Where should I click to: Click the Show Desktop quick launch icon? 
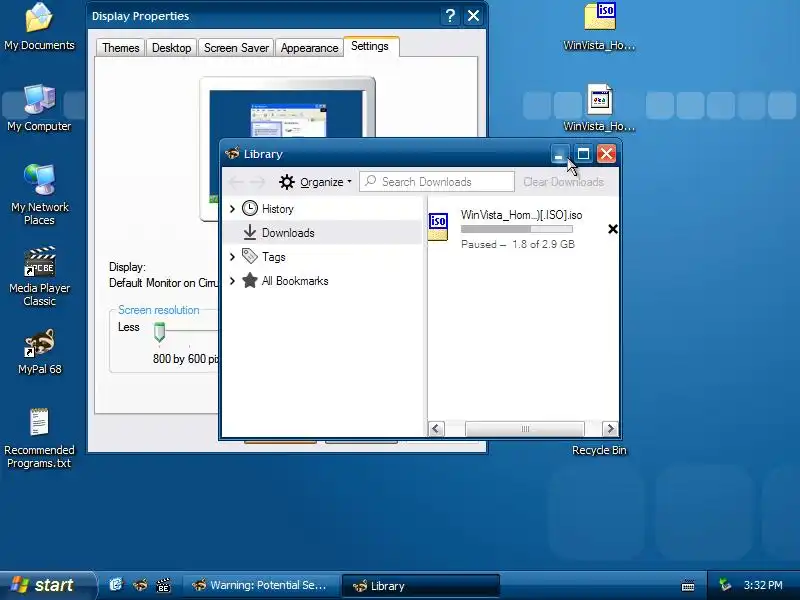(116, 585)
